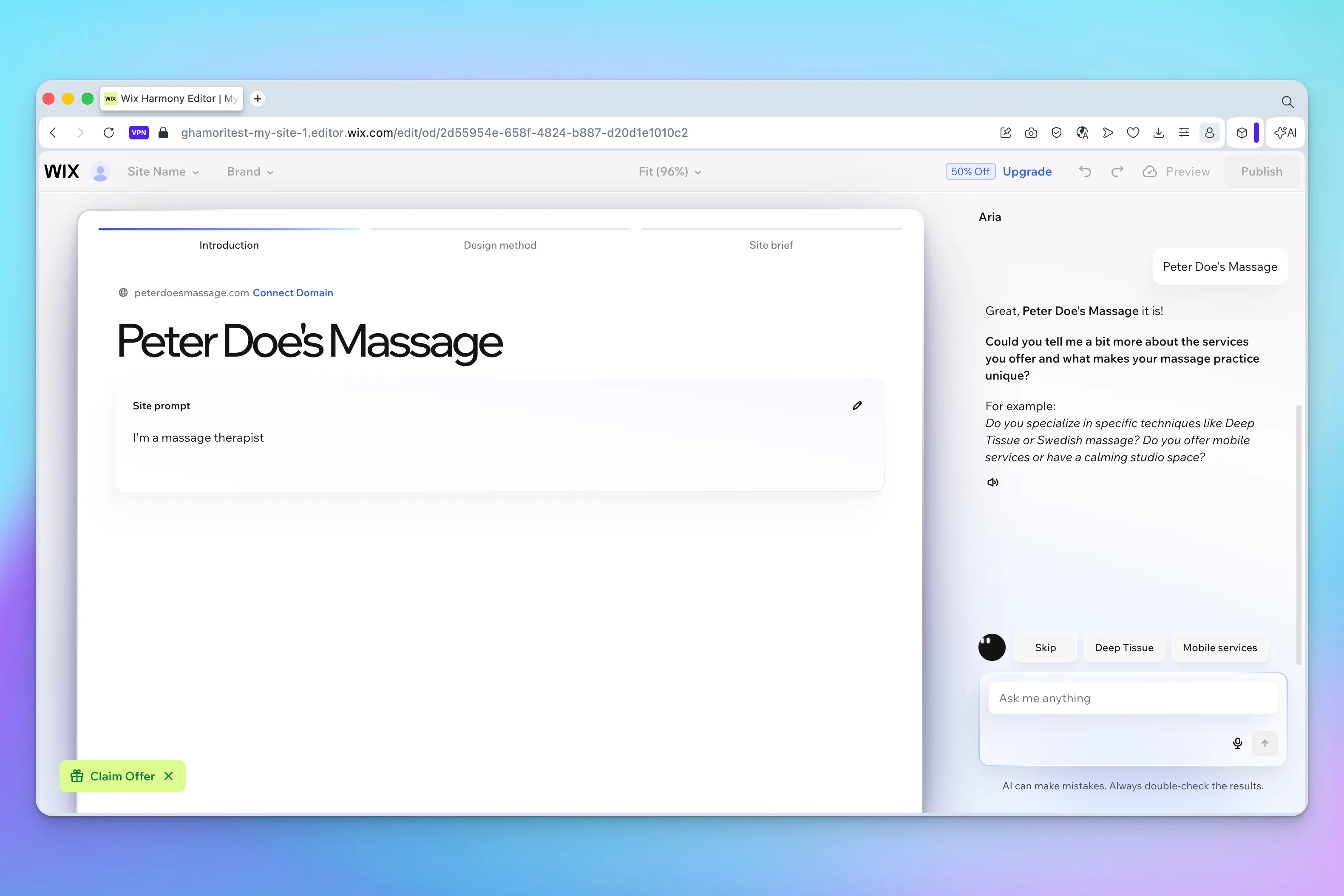The image size is (1344, 896).
Task: Click the 50% Off badge
Action: tap(970, 171)
